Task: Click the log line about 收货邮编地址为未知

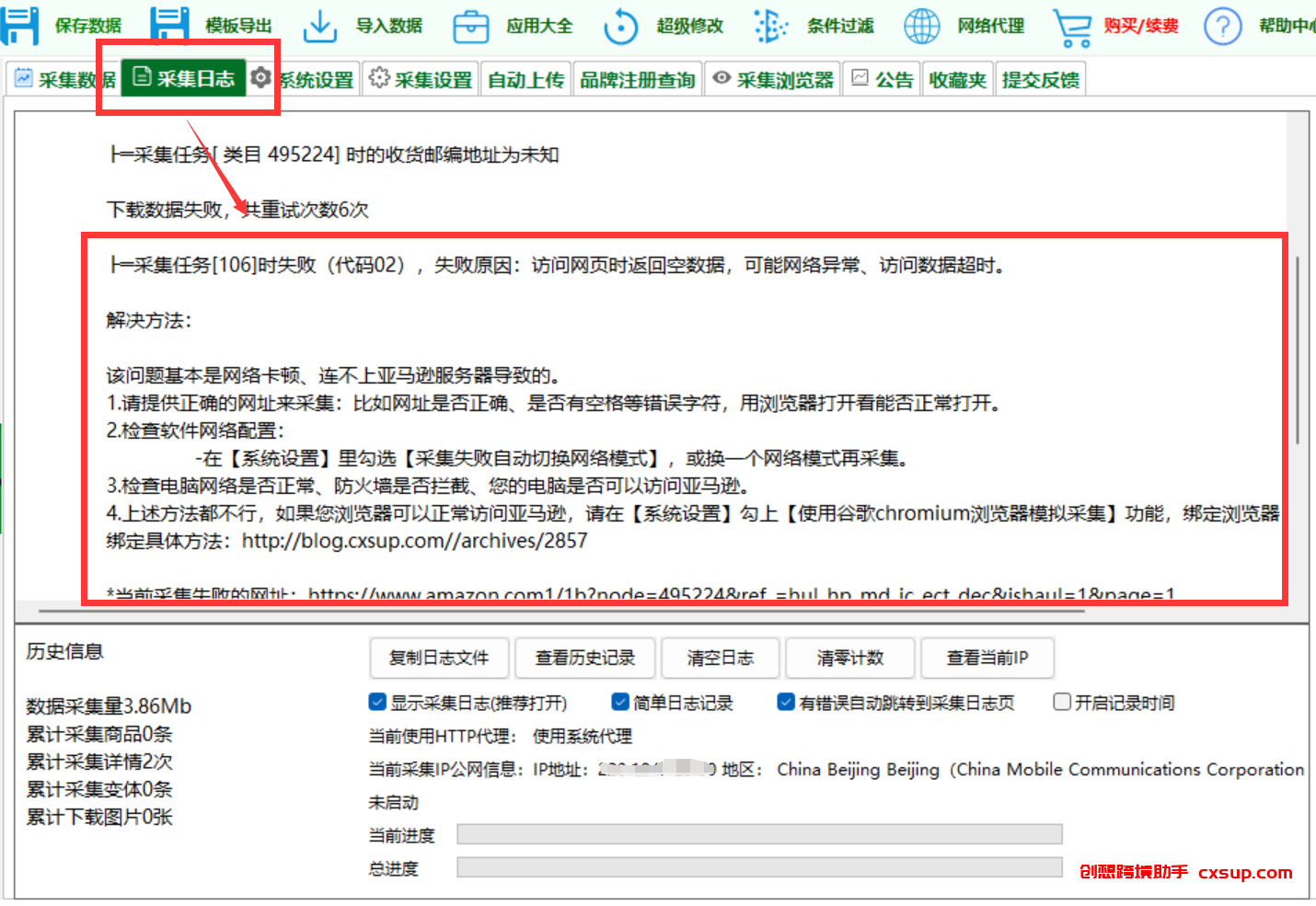Action: point(333,155)
